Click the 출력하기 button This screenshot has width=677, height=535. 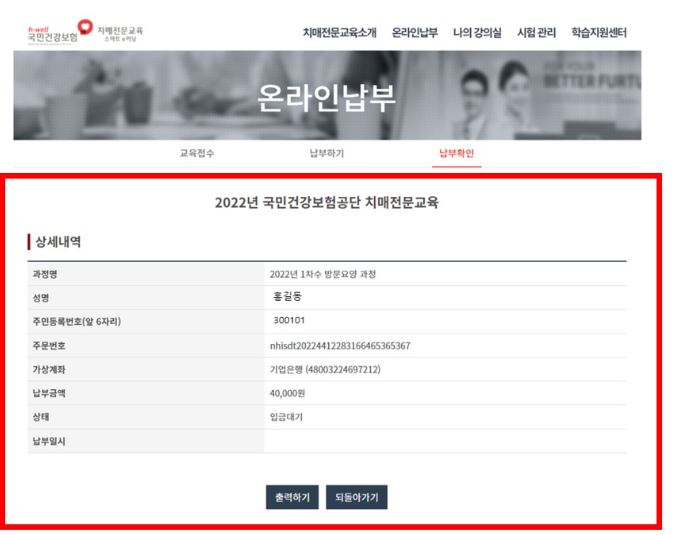point(292,497)
